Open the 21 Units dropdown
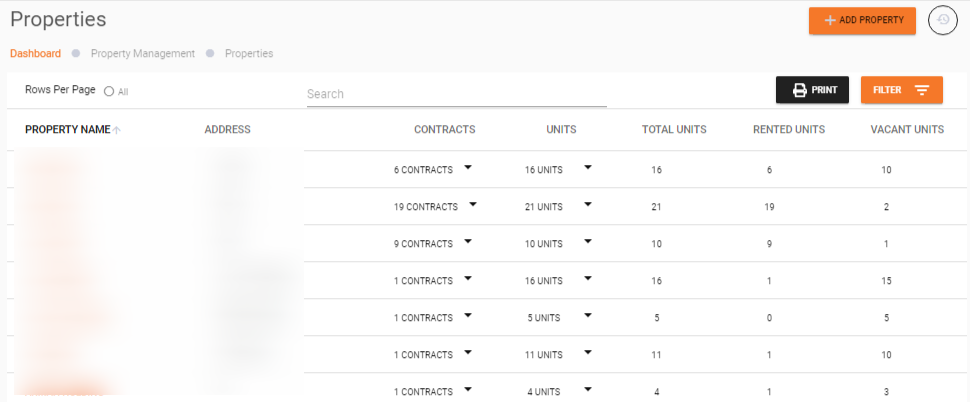This screenshot has height=402, width=970. click(588, 205)
